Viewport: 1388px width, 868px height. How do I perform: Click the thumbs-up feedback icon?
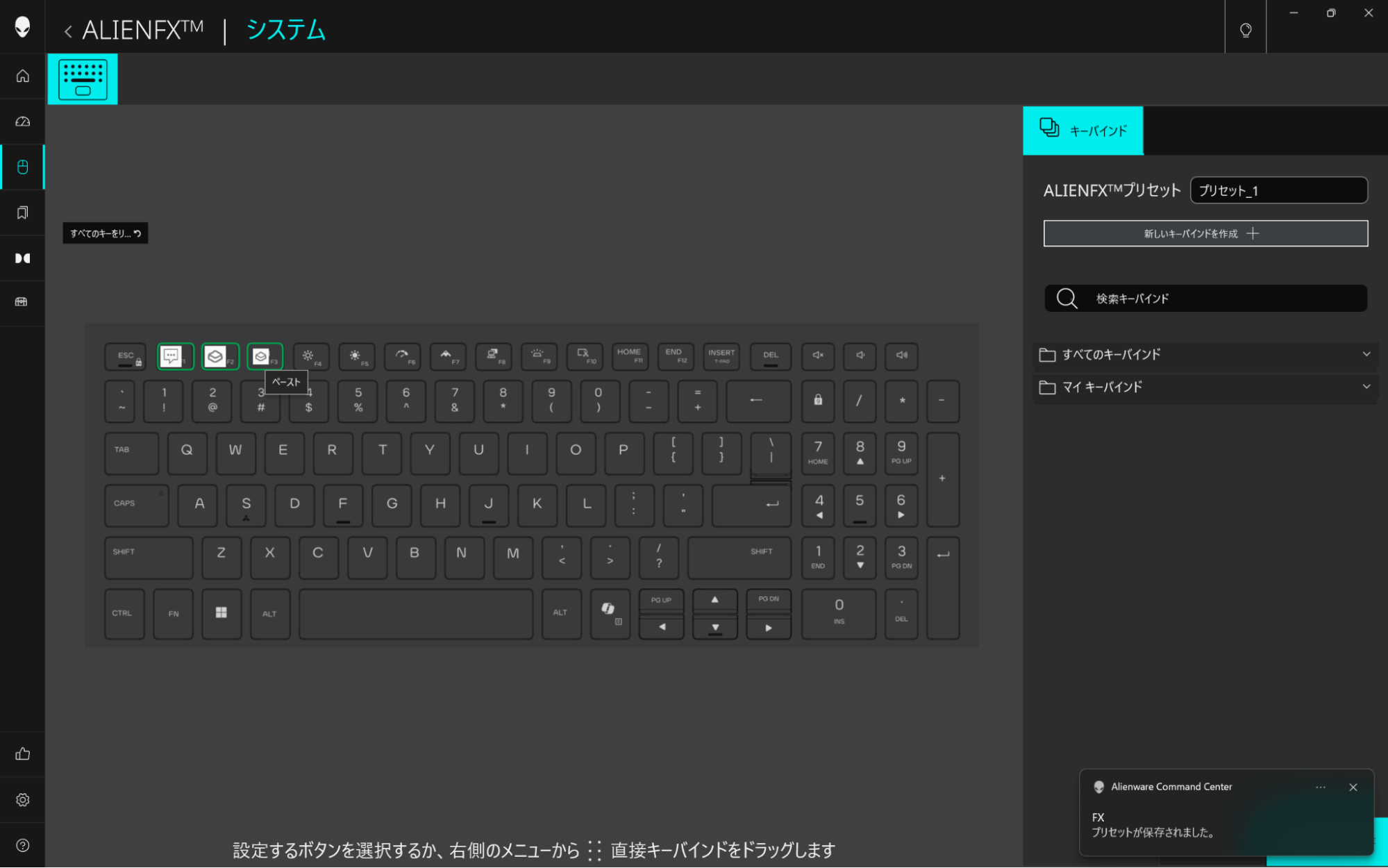click(23, 754)
